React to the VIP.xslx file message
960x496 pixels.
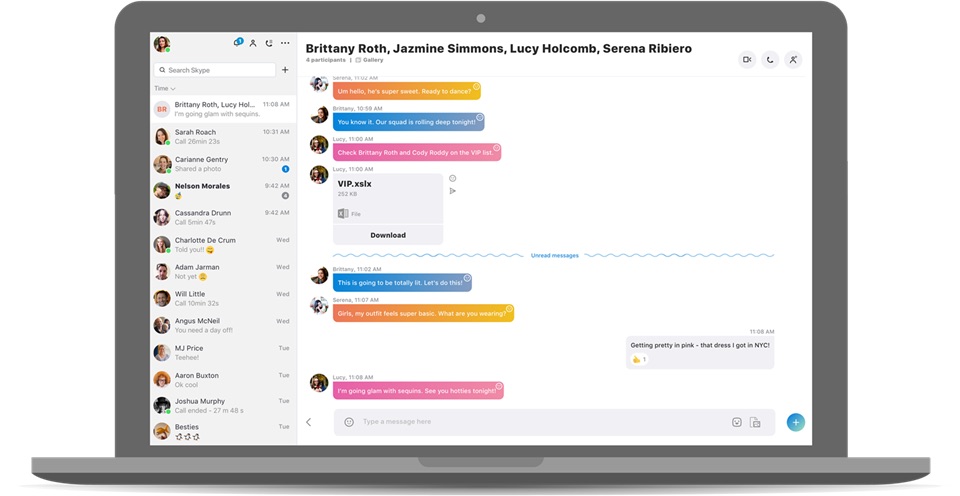click(x=452, y=178)
